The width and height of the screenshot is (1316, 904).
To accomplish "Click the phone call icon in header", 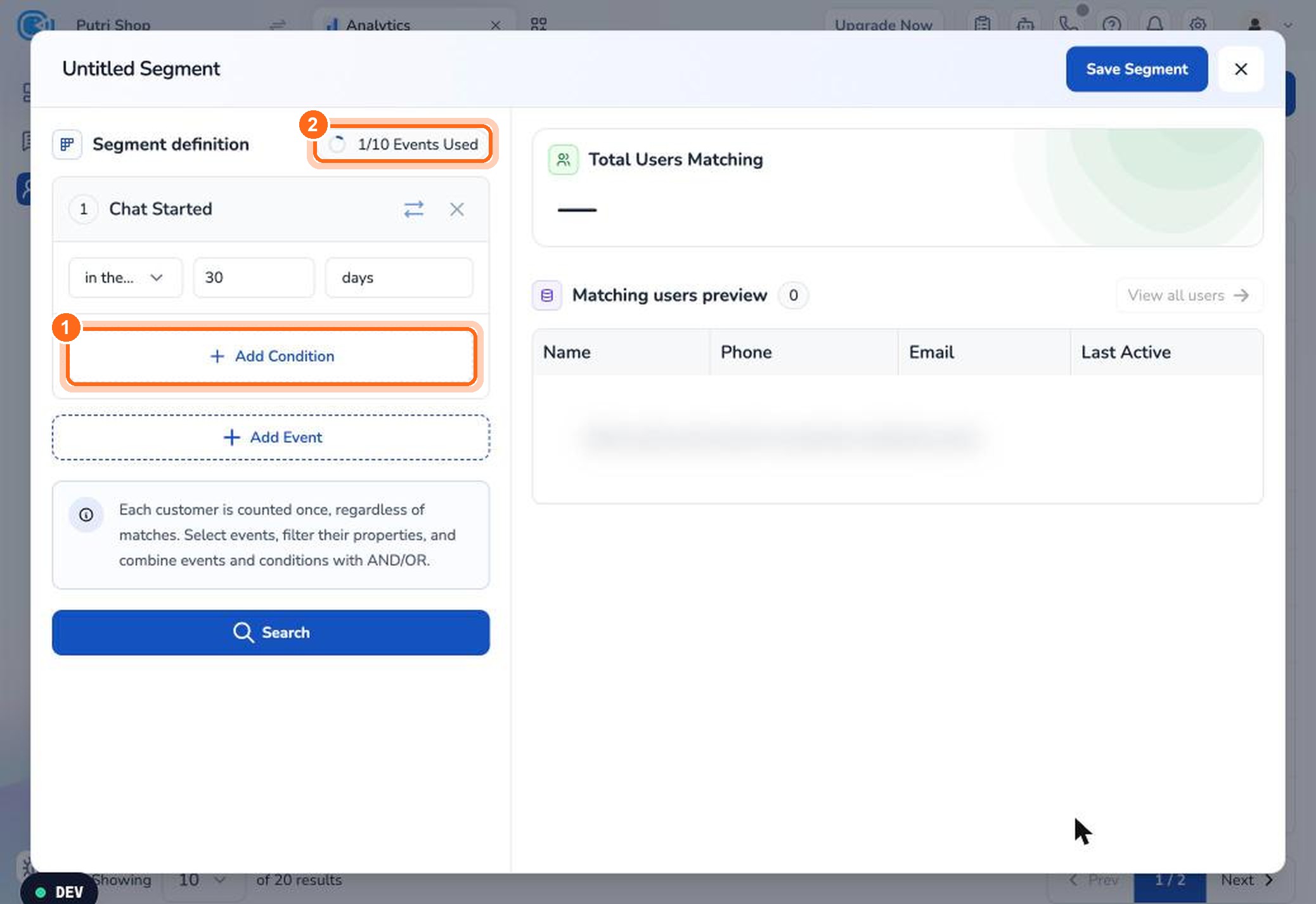I will (x=1068, y=24).
